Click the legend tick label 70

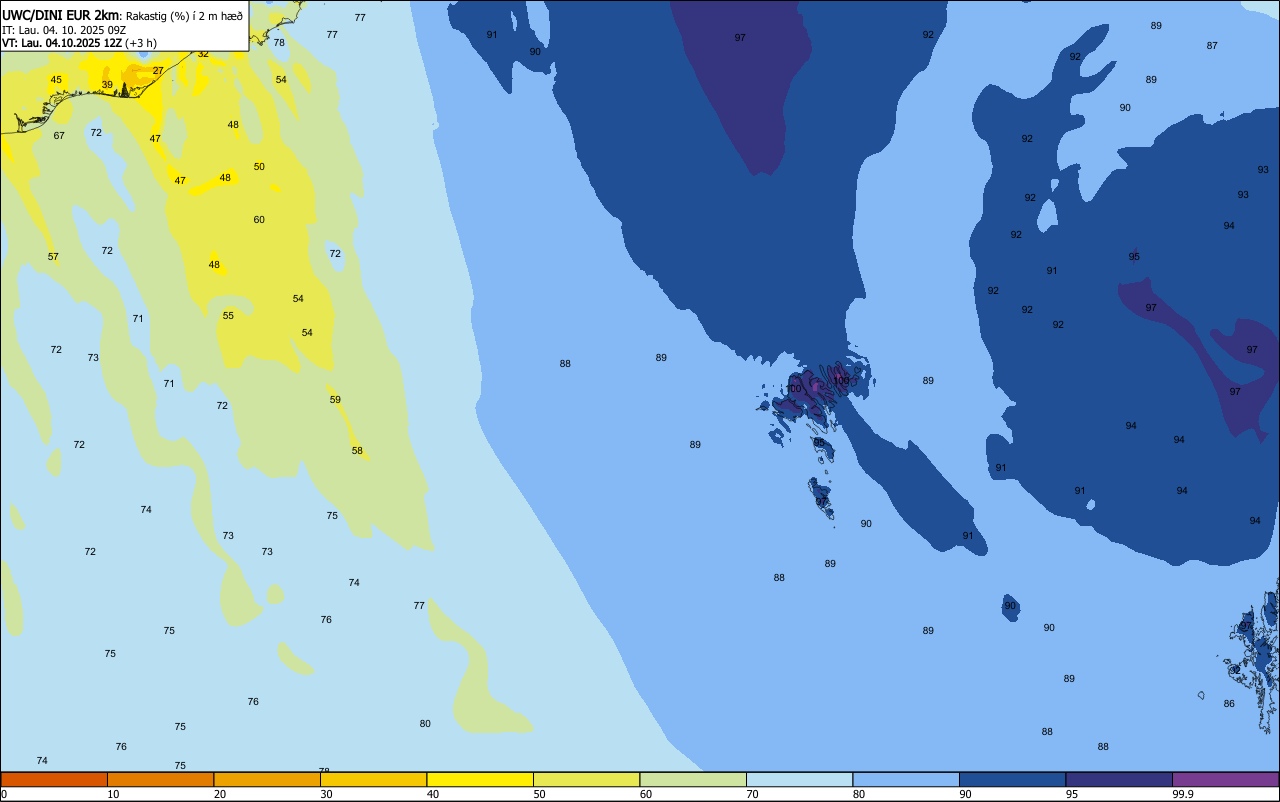[x=752, y=794]
